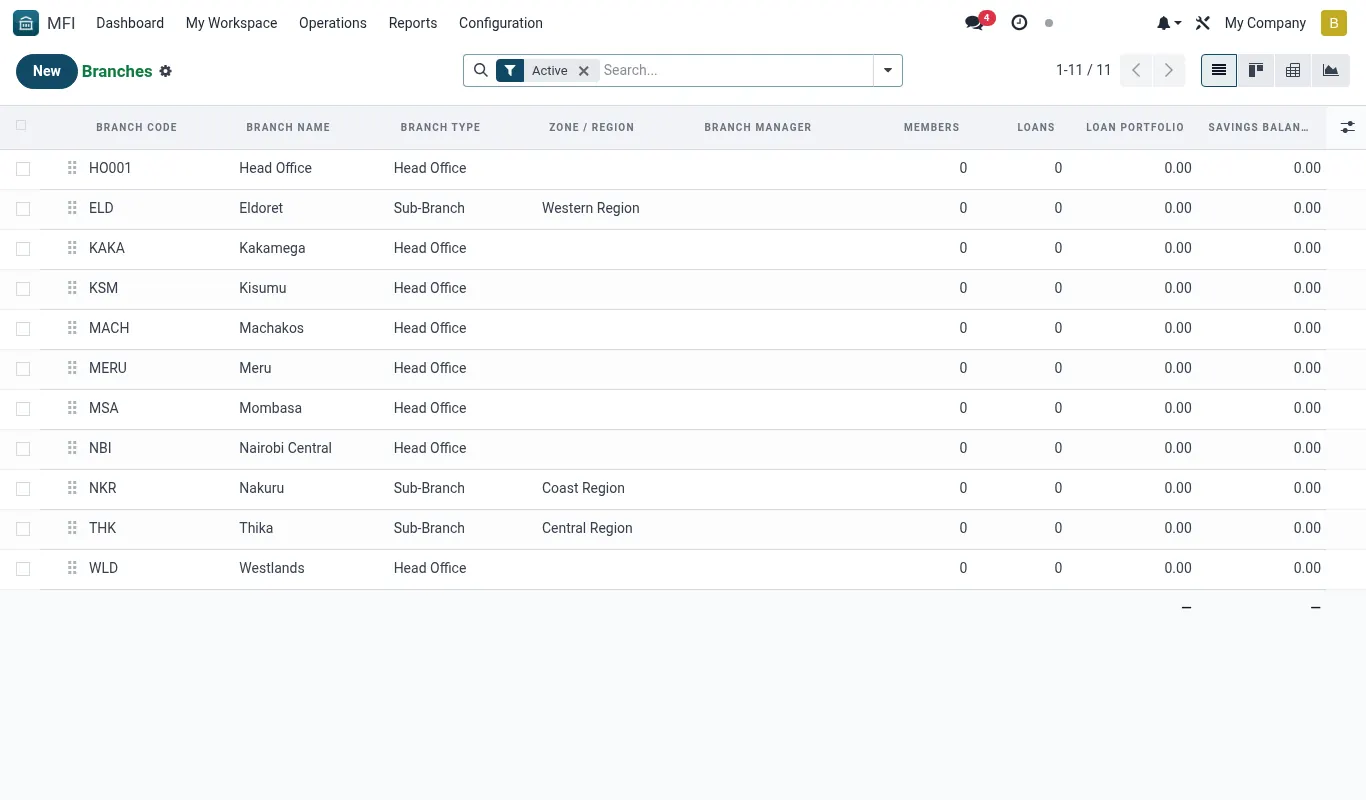1366x800 pixels.
Task: Switch to kanban view
Action: (1256, 70)
